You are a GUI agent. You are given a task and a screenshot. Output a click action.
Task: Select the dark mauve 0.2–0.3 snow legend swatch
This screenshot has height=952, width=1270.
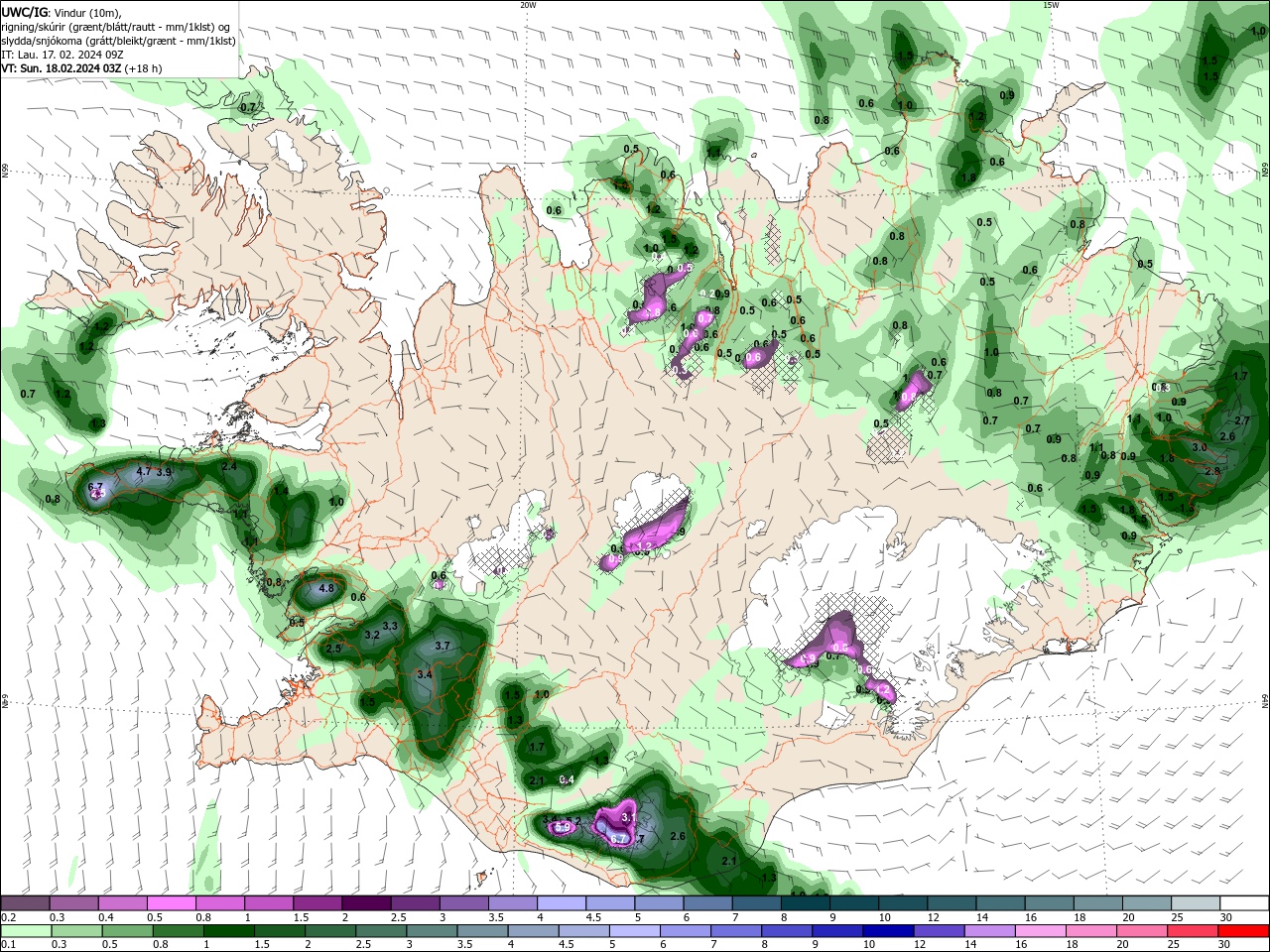point(25,903)
